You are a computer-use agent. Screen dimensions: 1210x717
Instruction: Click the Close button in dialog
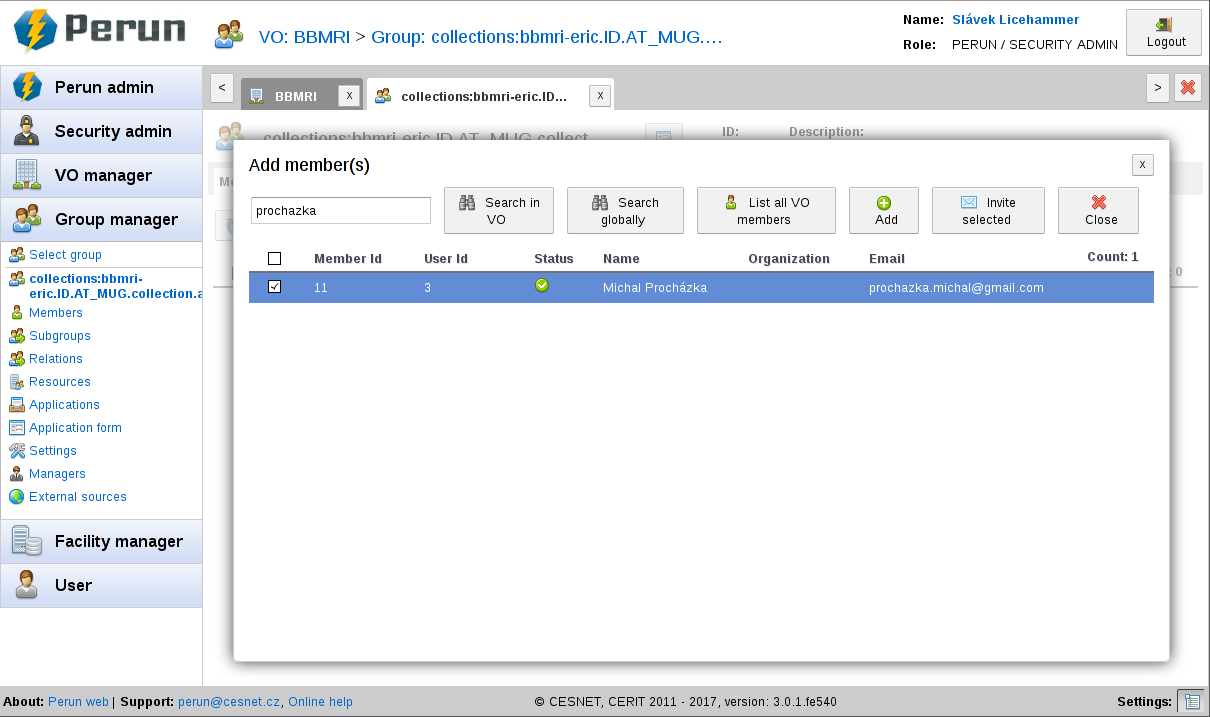pyautogui.click(x=1098, y=211)
